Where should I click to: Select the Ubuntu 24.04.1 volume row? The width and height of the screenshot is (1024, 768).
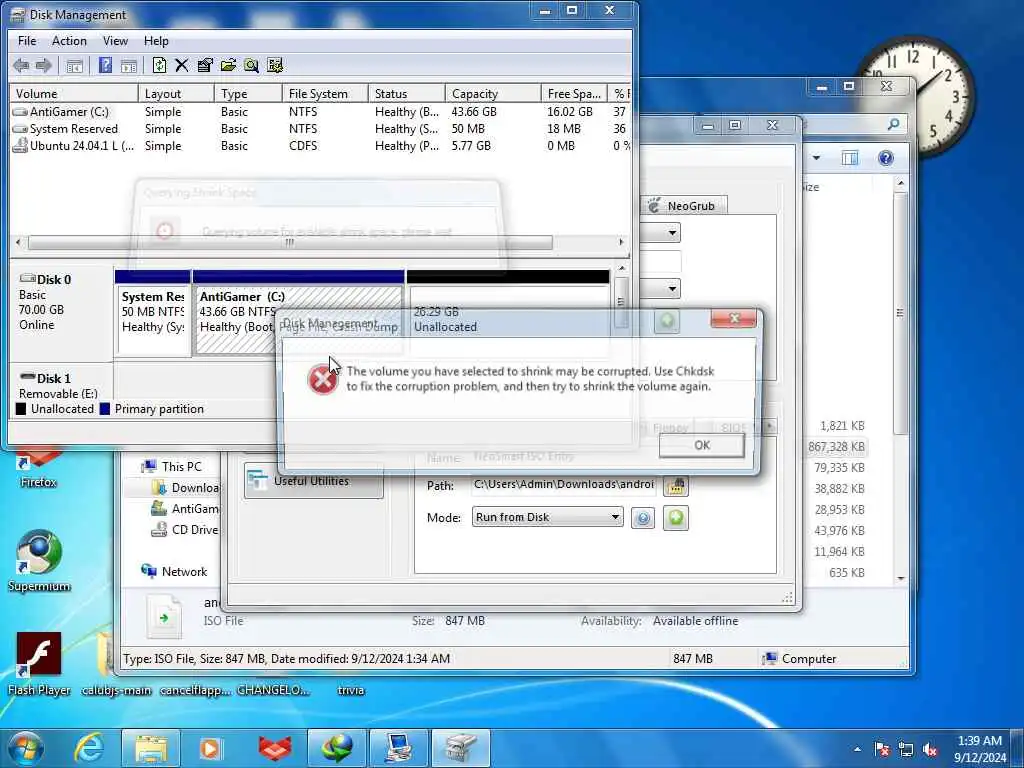pyautogui.click(x=320, y=146)
